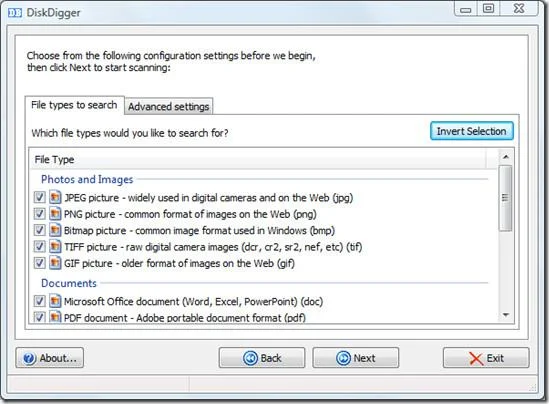Click the PNG picture file type icon

click(x=55, y=214)
